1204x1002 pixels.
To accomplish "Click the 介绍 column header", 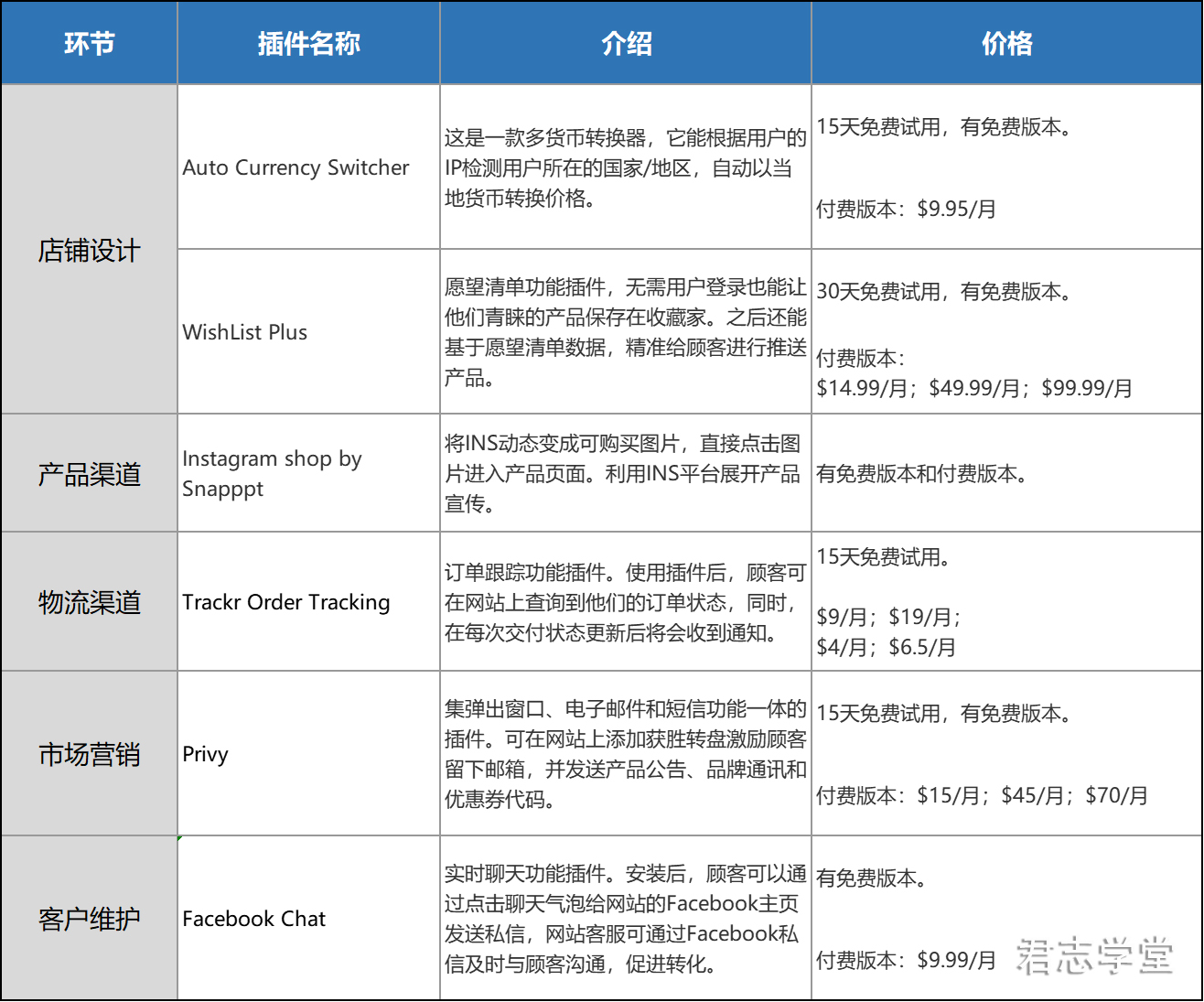I will click(626, 43).
